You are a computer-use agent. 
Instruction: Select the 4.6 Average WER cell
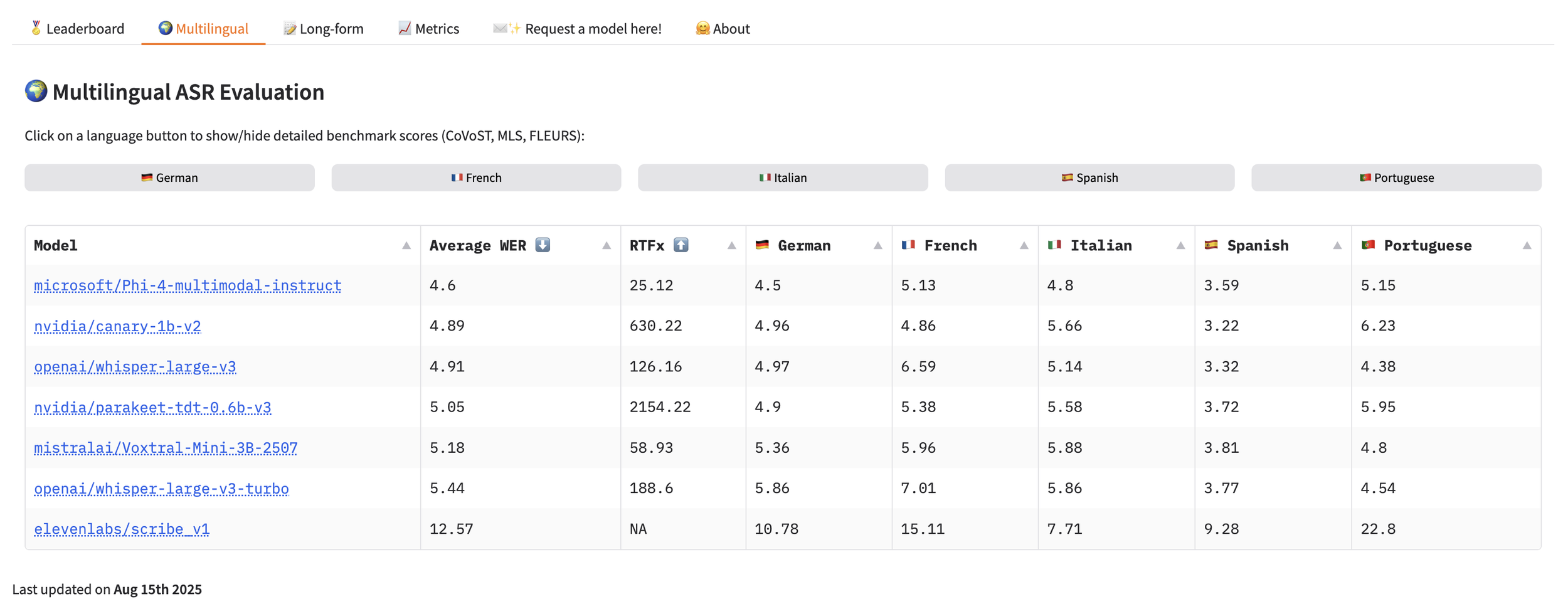pos(521,285)
